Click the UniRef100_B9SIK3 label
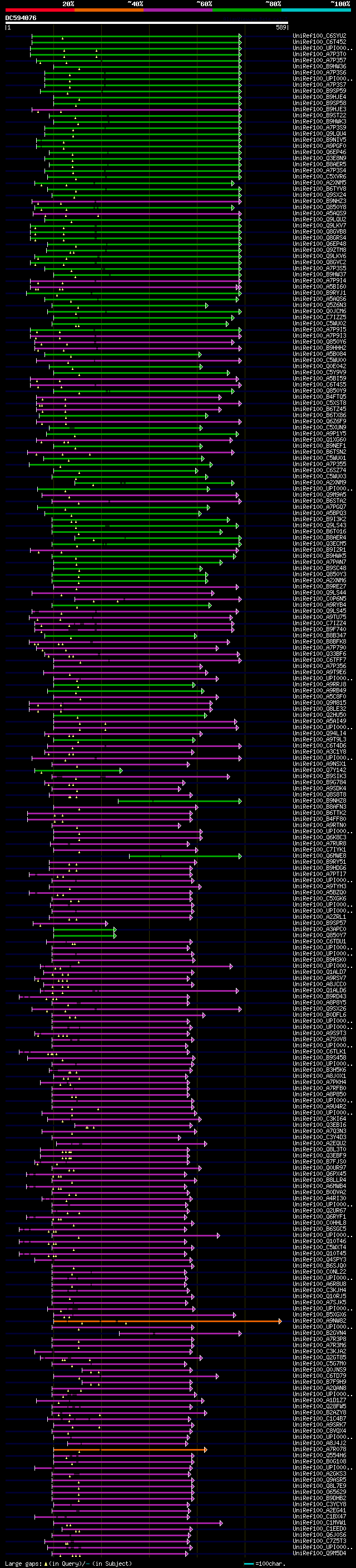 click(319, 776)
